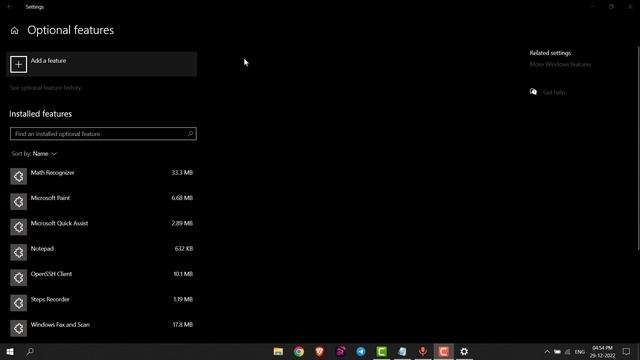Click the network icon in system tray
This screenshot has height=360, width=640.
click(568, 352)
